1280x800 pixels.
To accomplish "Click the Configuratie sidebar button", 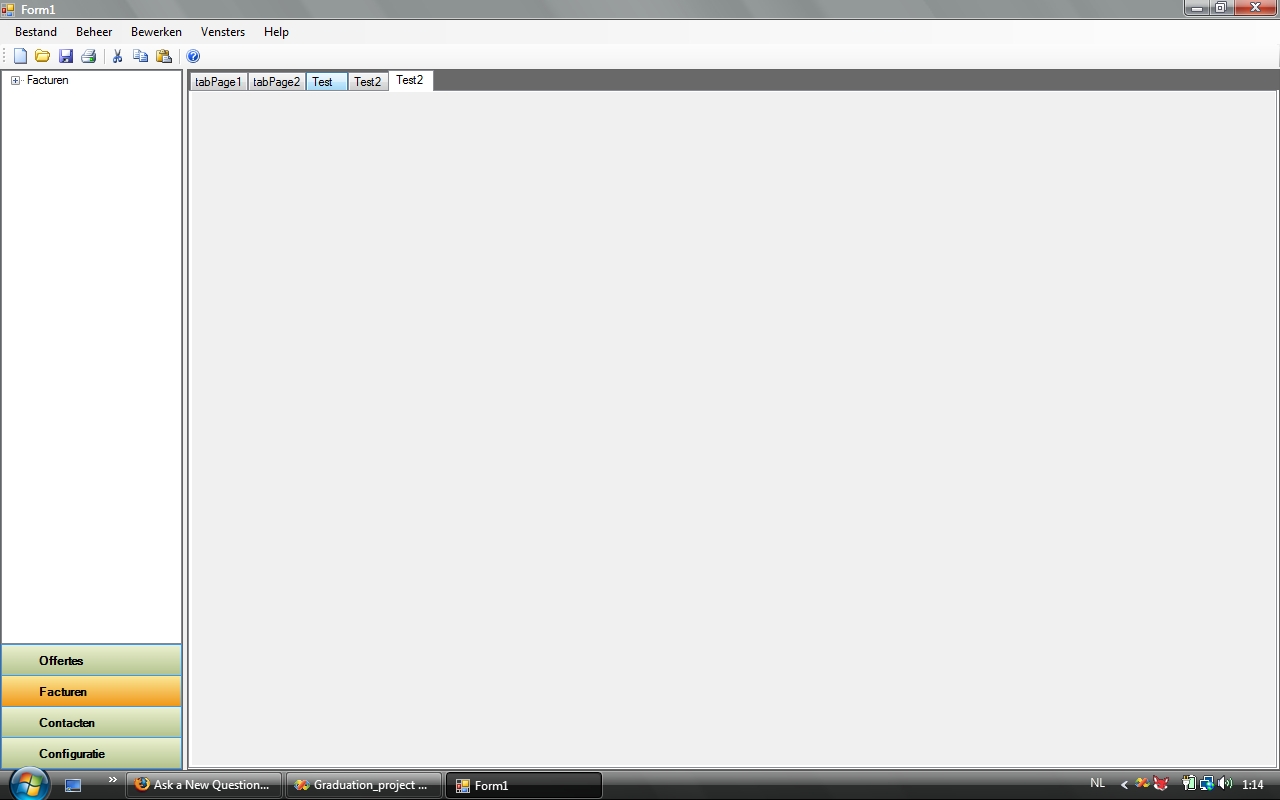I will [x=91, y=753].
